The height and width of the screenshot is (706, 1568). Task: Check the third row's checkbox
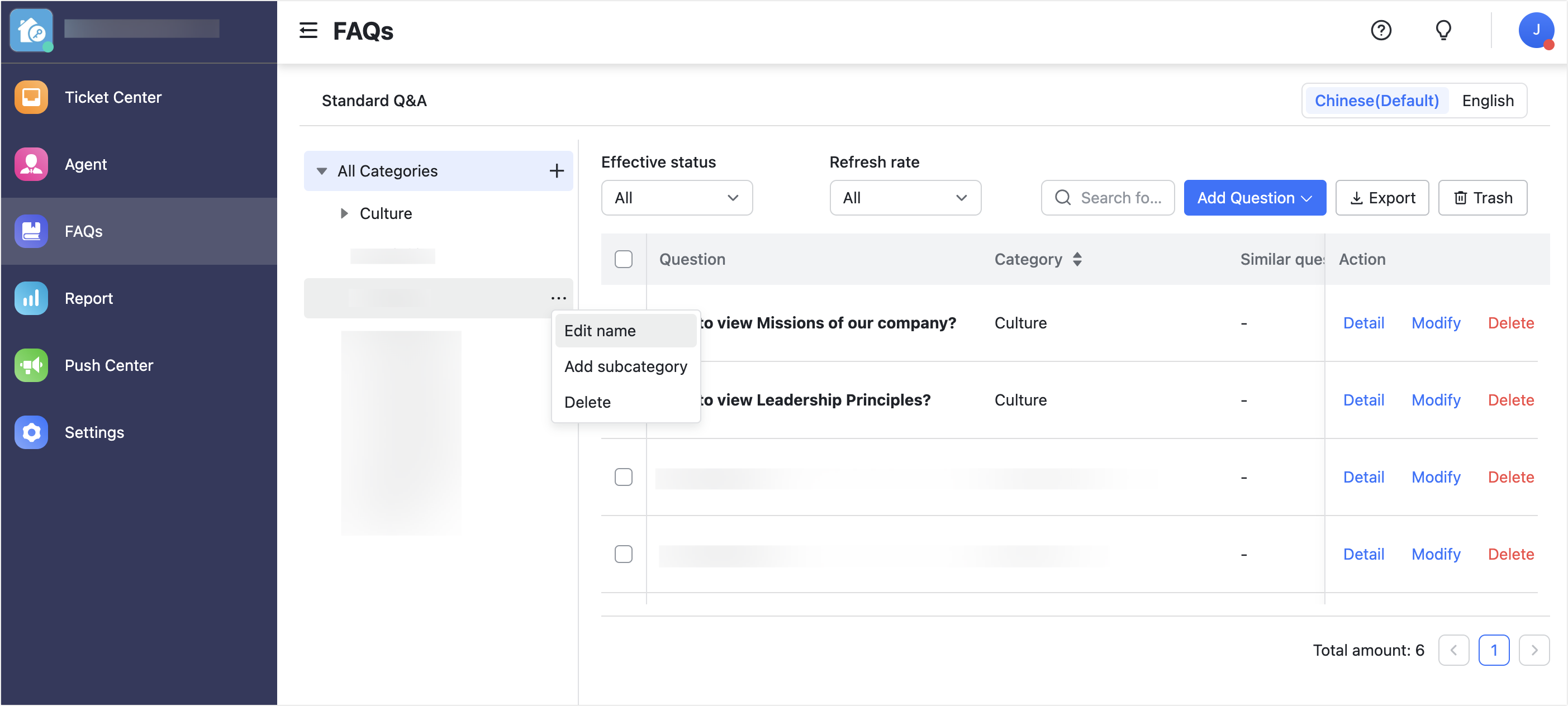[x=623, y=477]
